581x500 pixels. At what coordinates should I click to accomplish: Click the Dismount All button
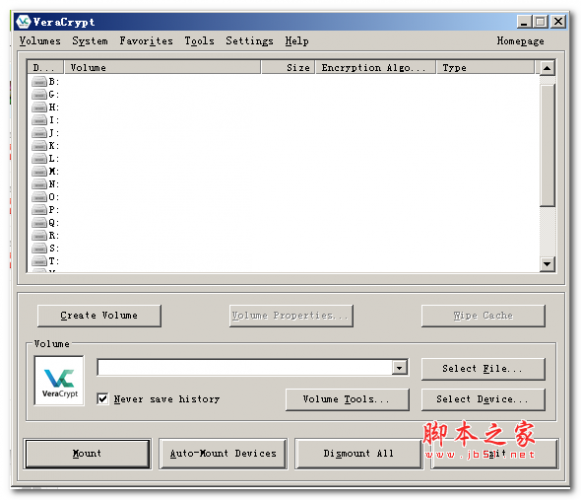[x=358, y=454]
